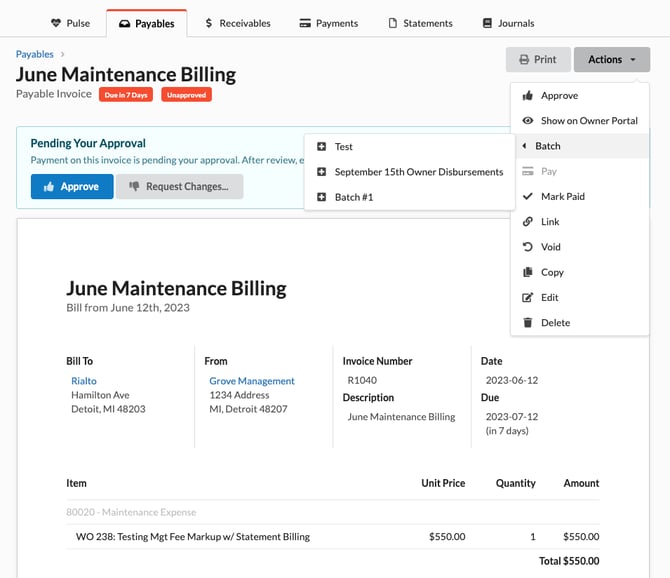
Task: Click the chain link icon in menu
Action: pyautogui.click(x=528, y=222)
